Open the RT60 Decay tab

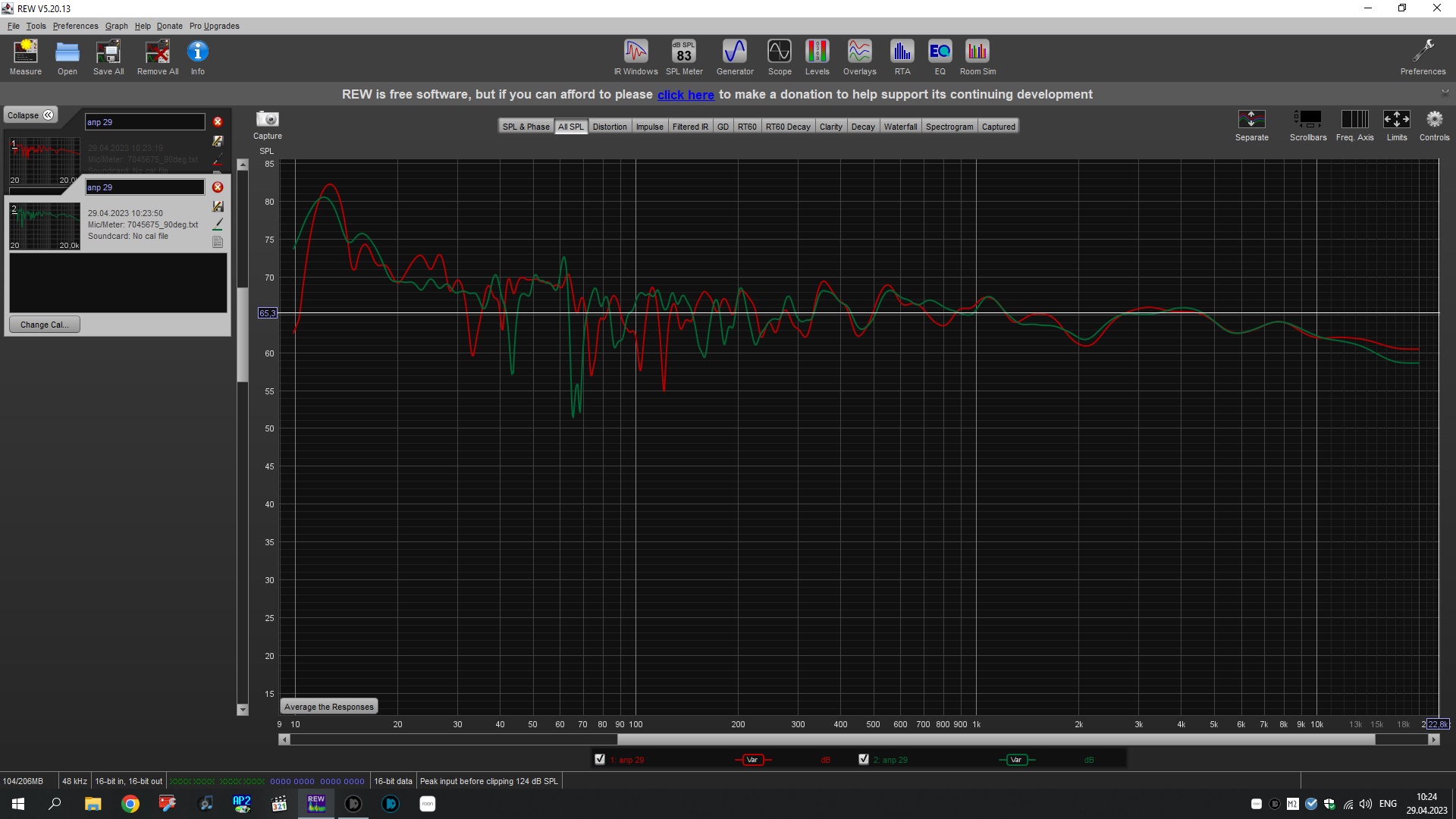[x=788, y=127]
